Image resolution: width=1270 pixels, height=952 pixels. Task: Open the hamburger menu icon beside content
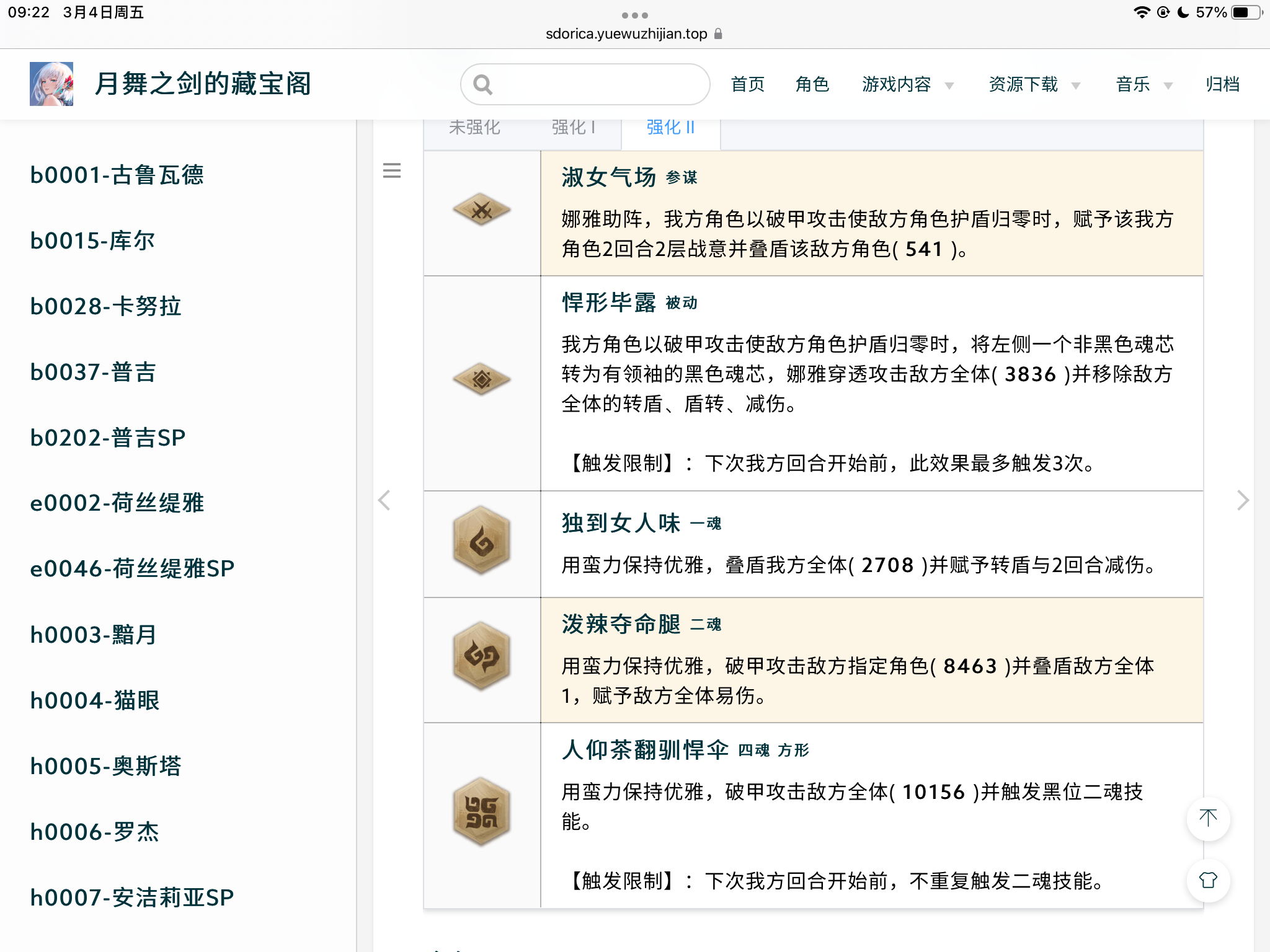tap(392, 170)
